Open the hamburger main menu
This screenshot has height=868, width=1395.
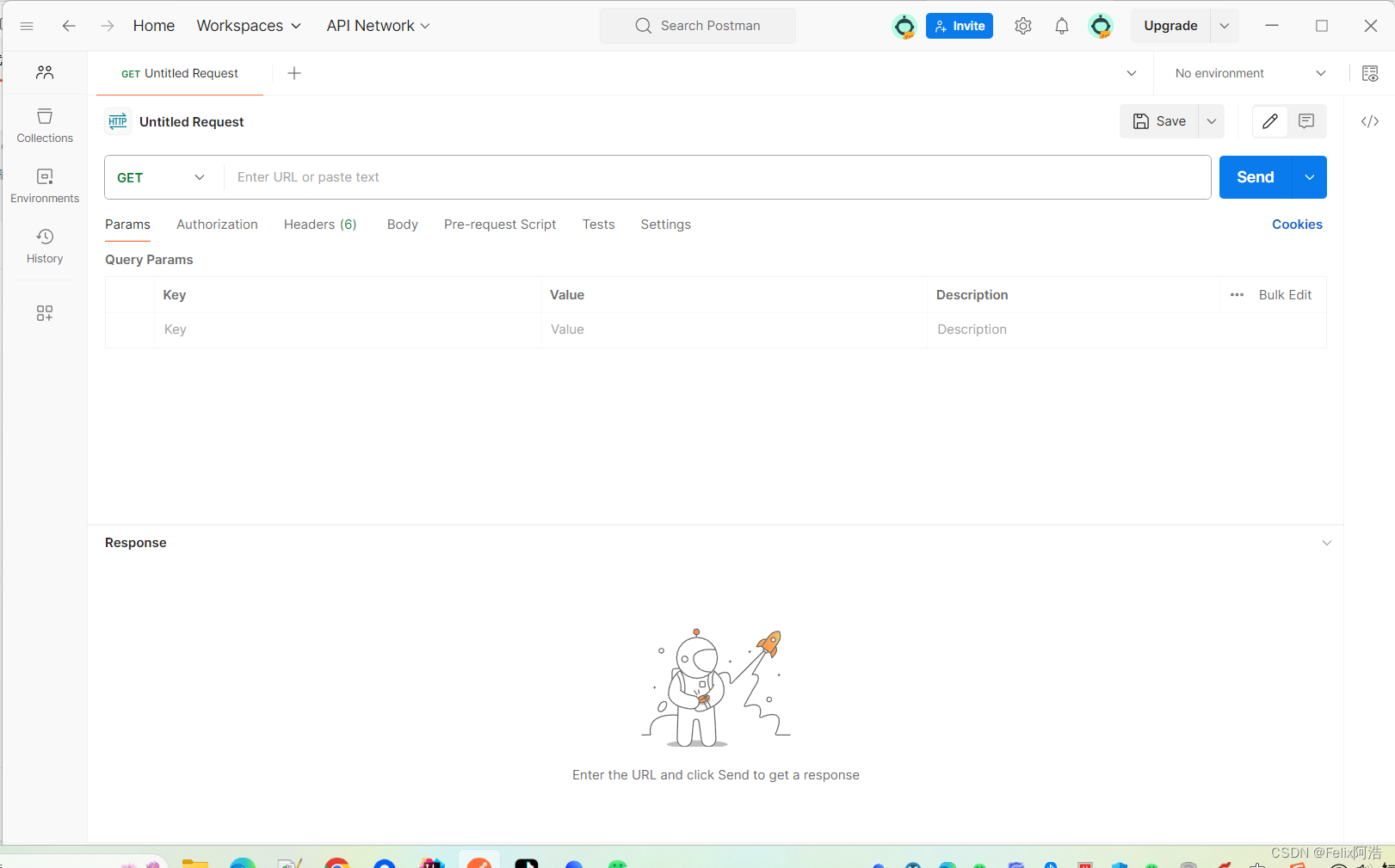click(27, 26)
